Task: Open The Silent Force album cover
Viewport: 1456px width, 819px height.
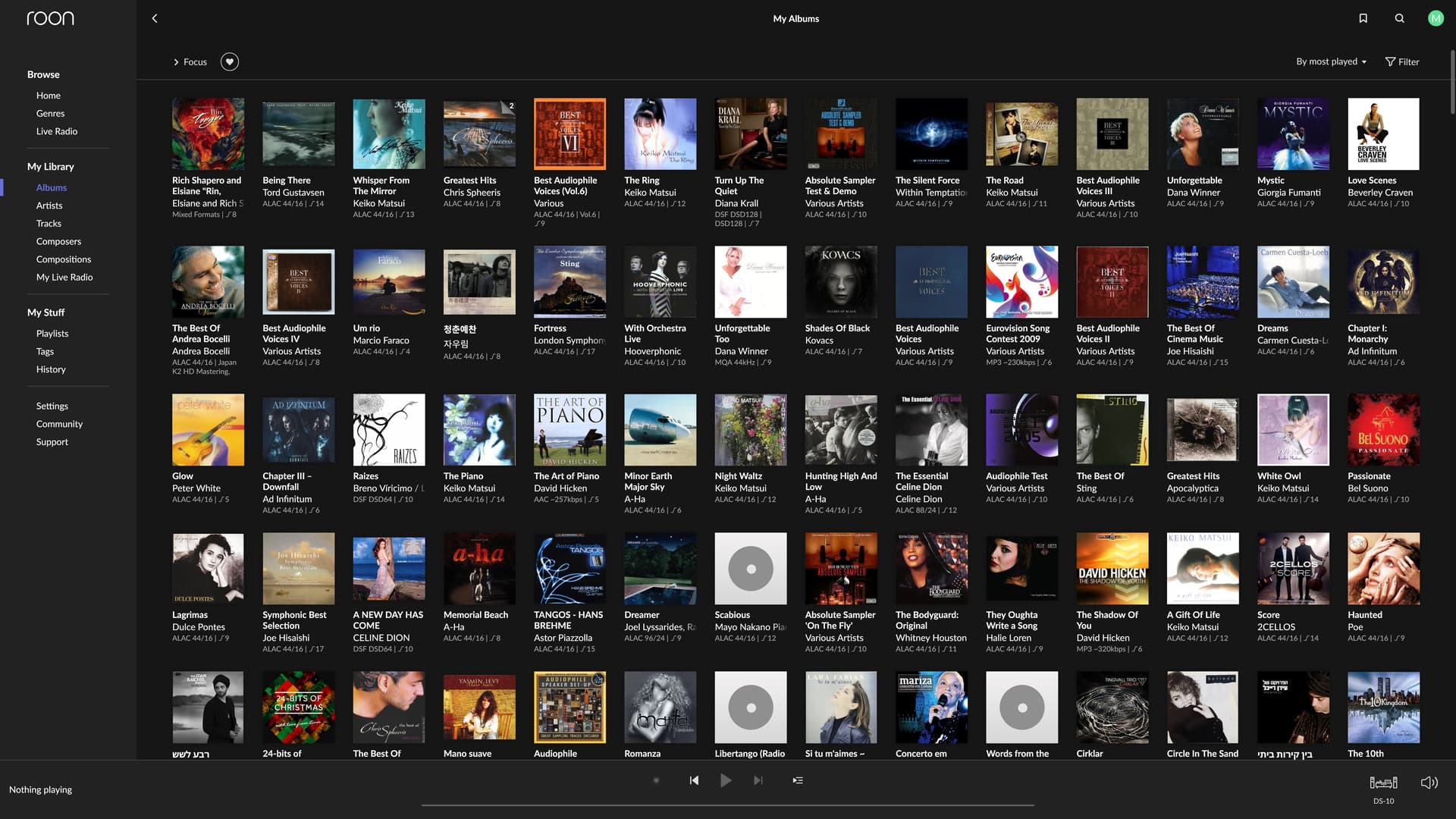Action: pyautogui.click(x=931, y=133)
